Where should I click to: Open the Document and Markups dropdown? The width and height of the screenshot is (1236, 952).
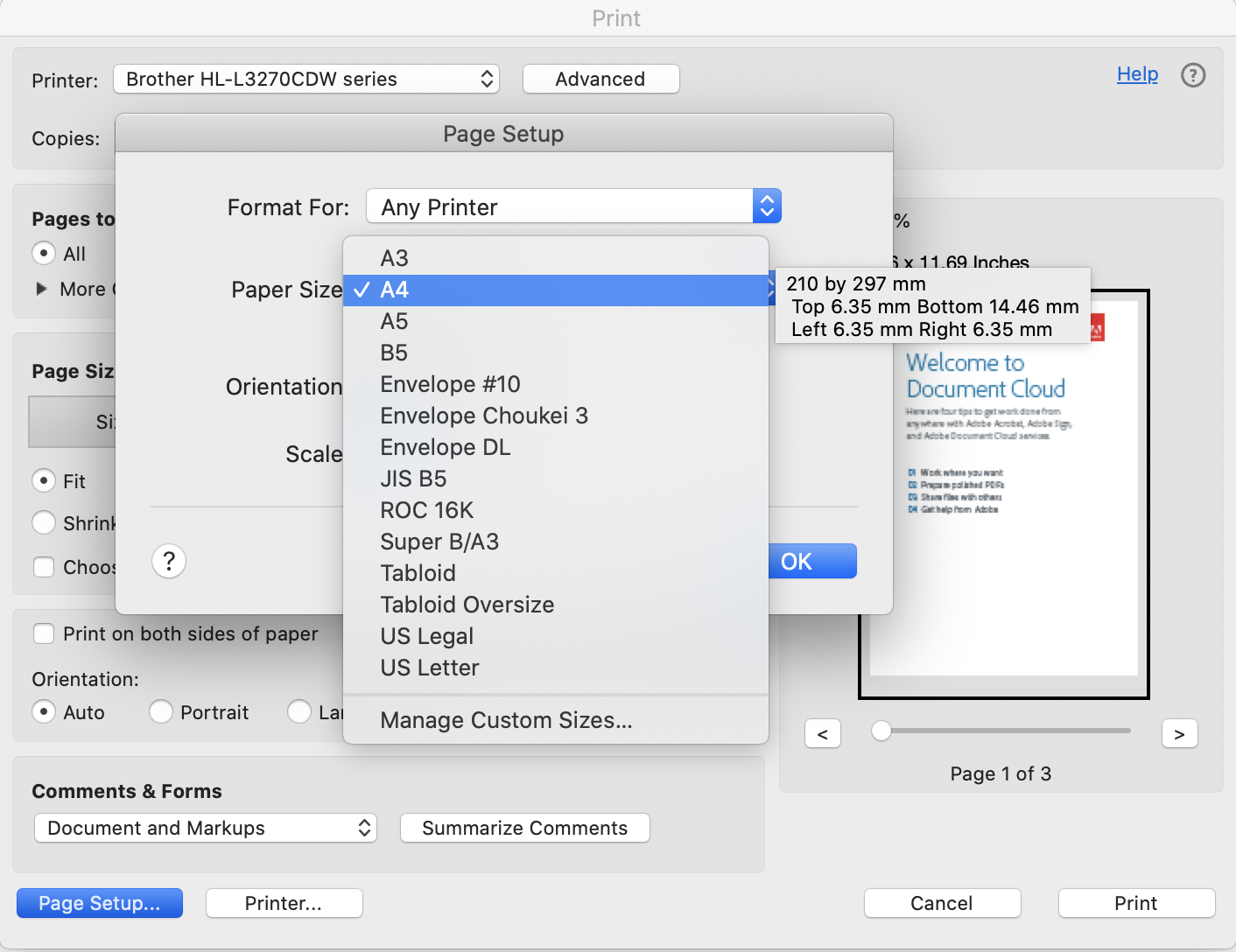click(205, 828)
